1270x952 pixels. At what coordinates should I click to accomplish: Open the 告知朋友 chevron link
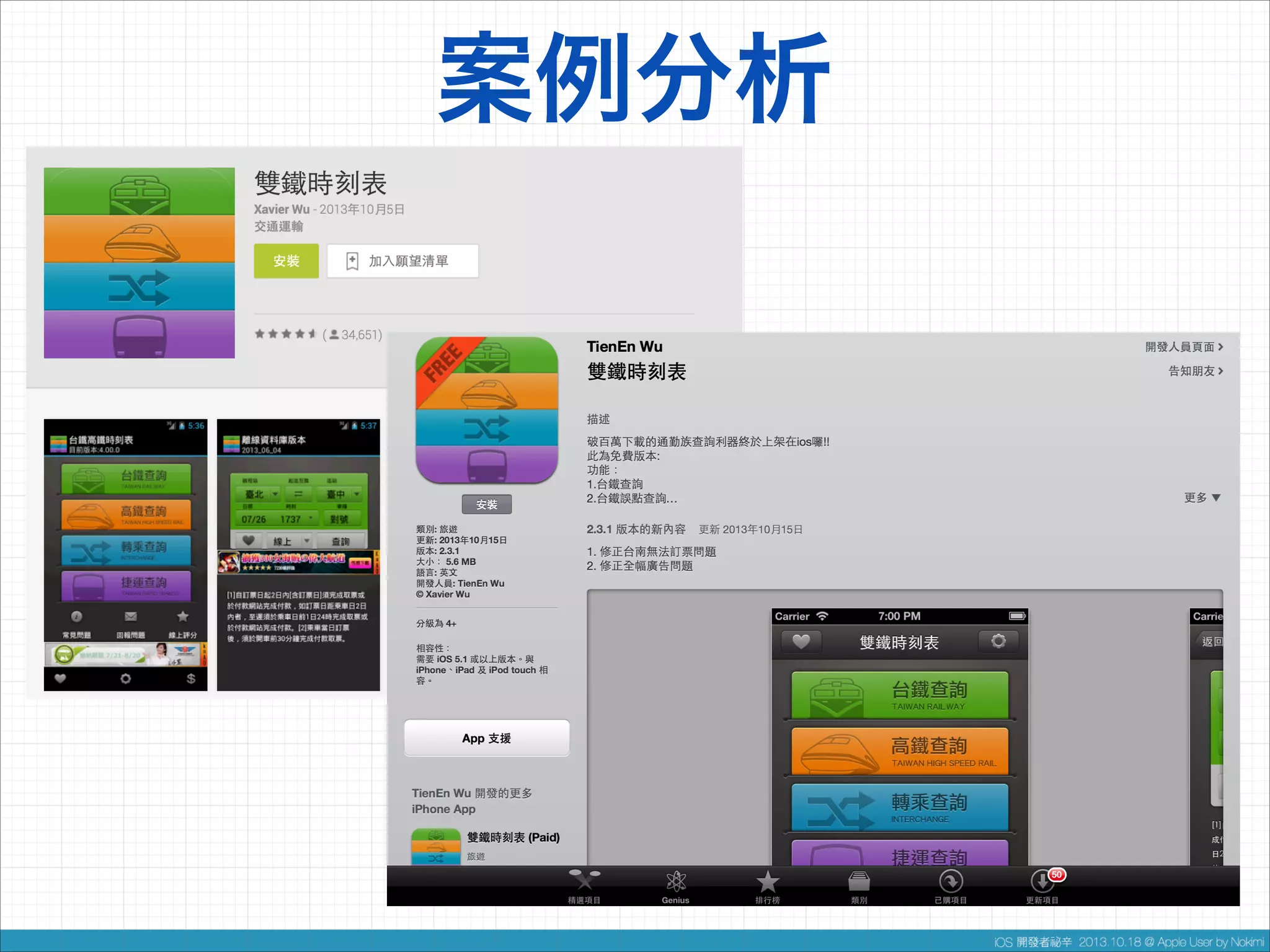pyautogui.click(x=1195, y=371)
